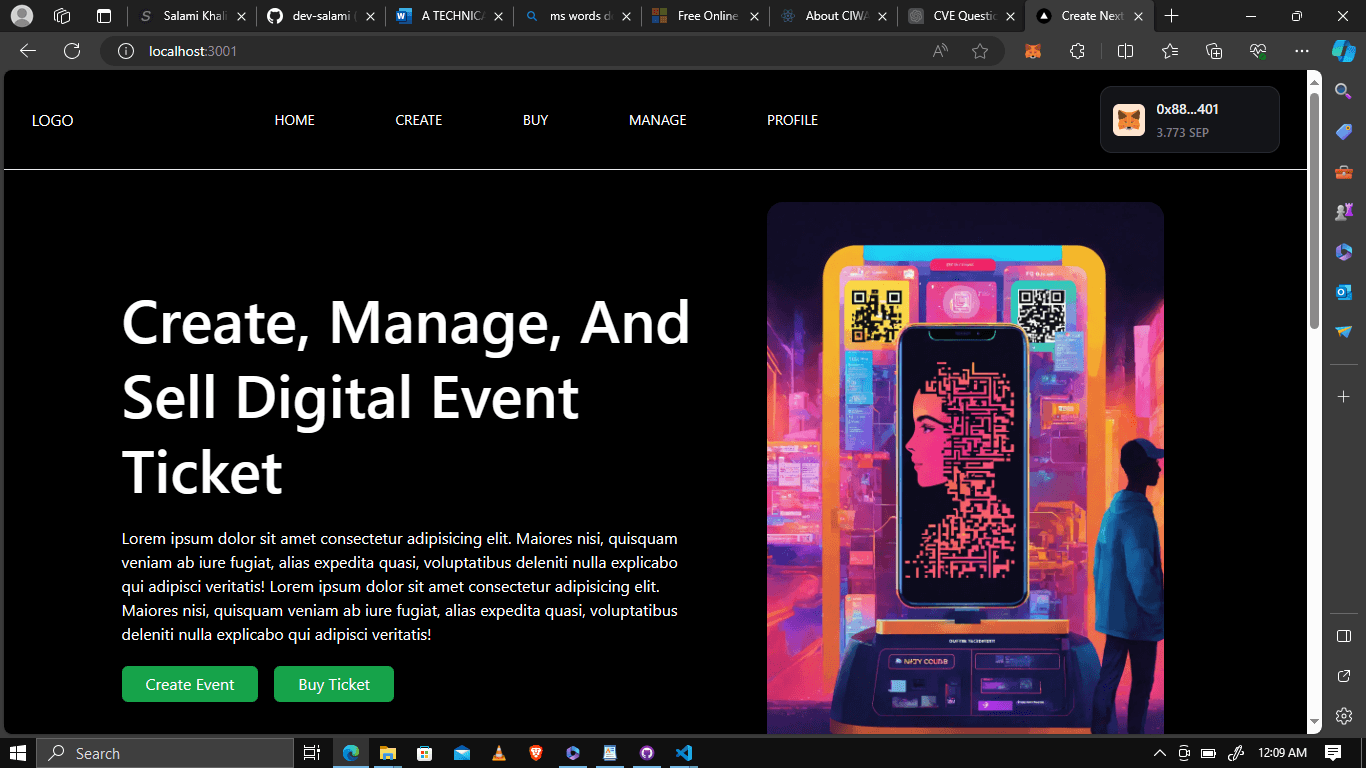Open File Explorer from the taskbar
Screen dimensions: 1366x768
[x=387, y=752]
